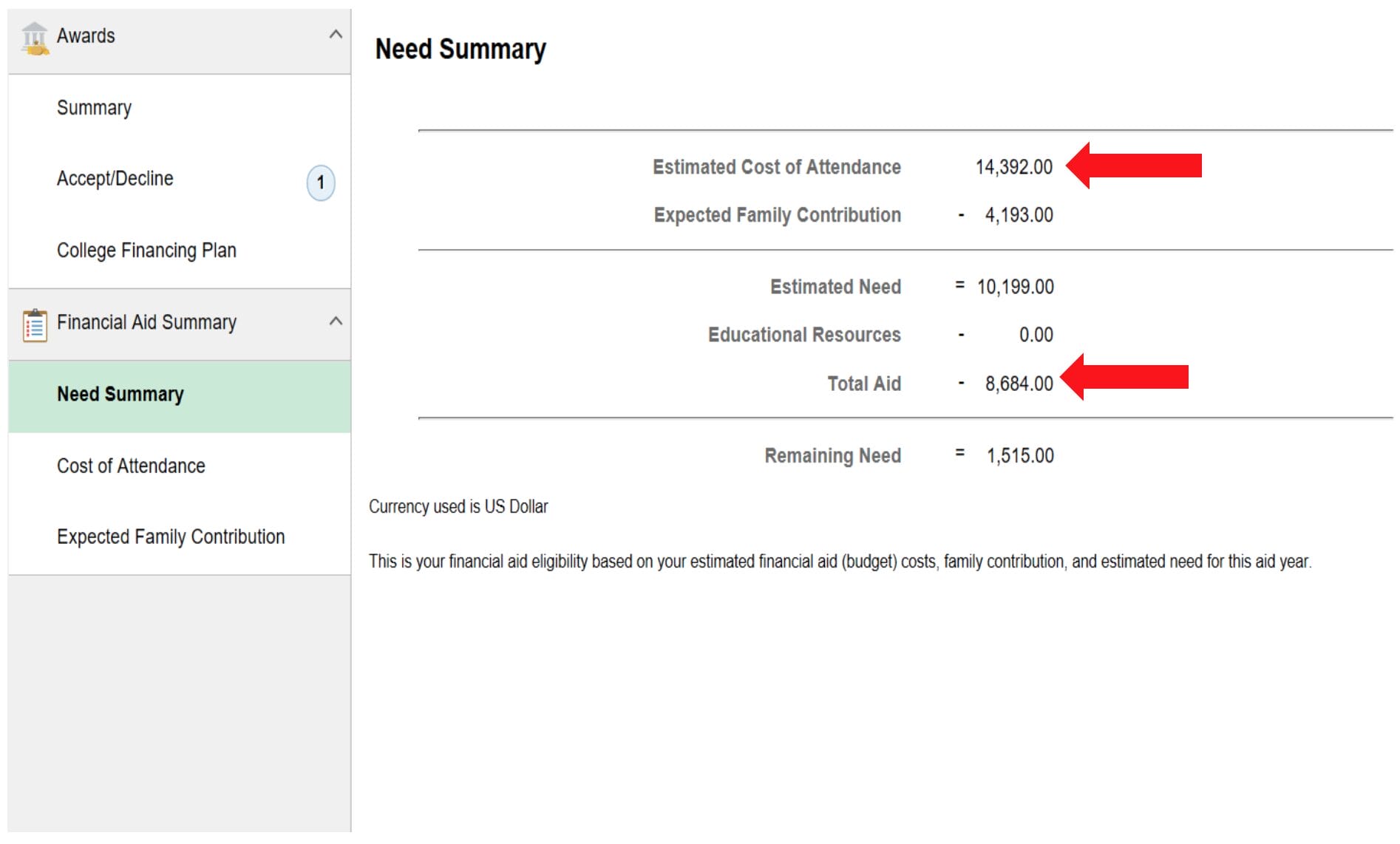Screen dimensions: 1400x844
Task: Click the Awards bank building icon
Action: [x=34, y=38]
